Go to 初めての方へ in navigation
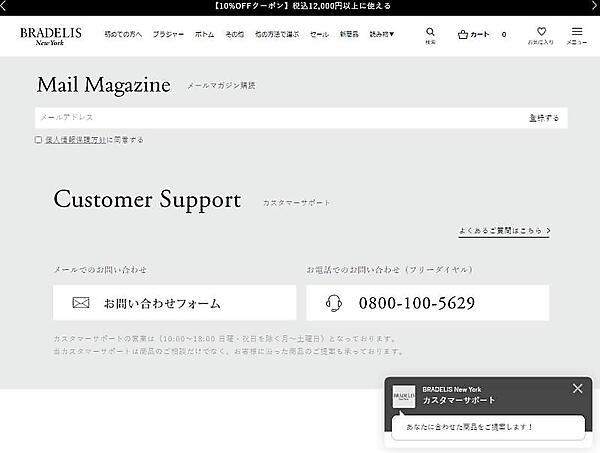 click(123, 35)
